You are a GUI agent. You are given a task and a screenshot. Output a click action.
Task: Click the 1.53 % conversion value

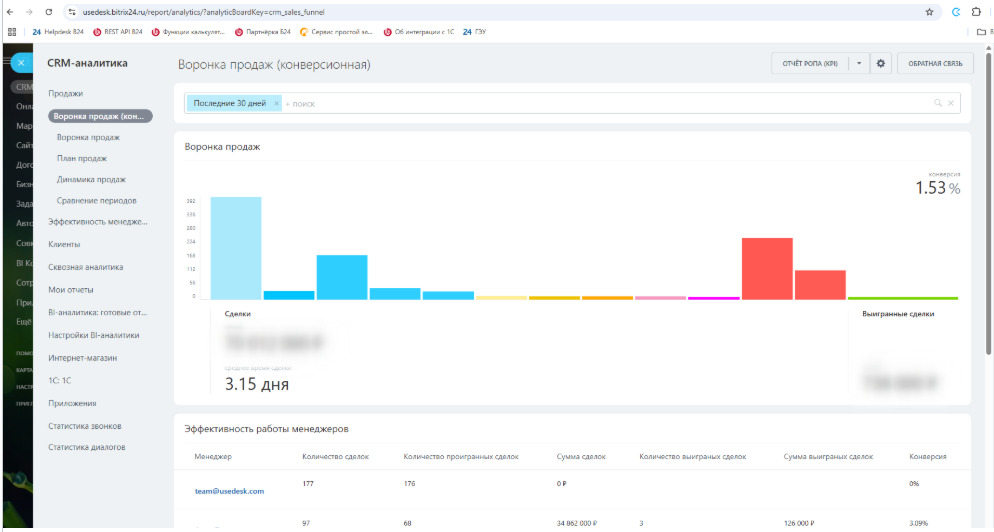tap(938, 188)
